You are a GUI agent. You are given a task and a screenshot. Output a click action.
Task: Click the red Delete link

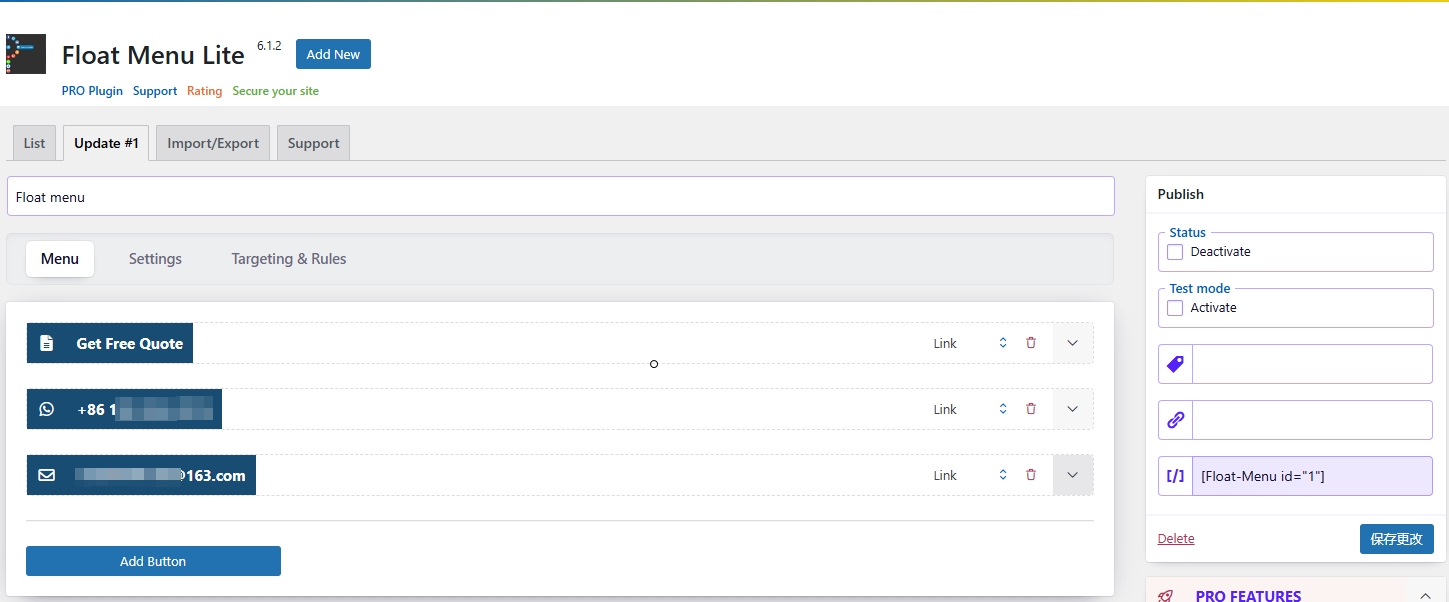[1176, 539]
